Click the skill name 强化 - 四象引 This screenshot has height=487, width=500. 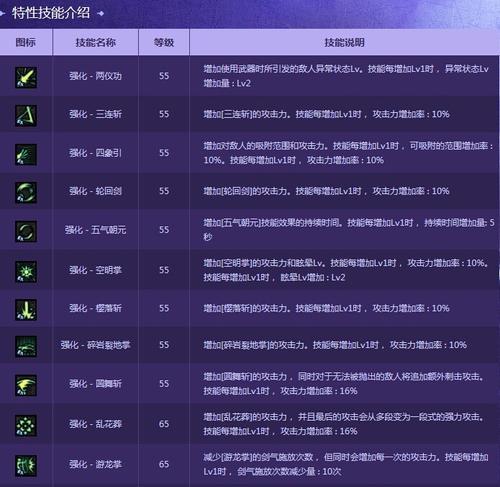tap(95, 153)
